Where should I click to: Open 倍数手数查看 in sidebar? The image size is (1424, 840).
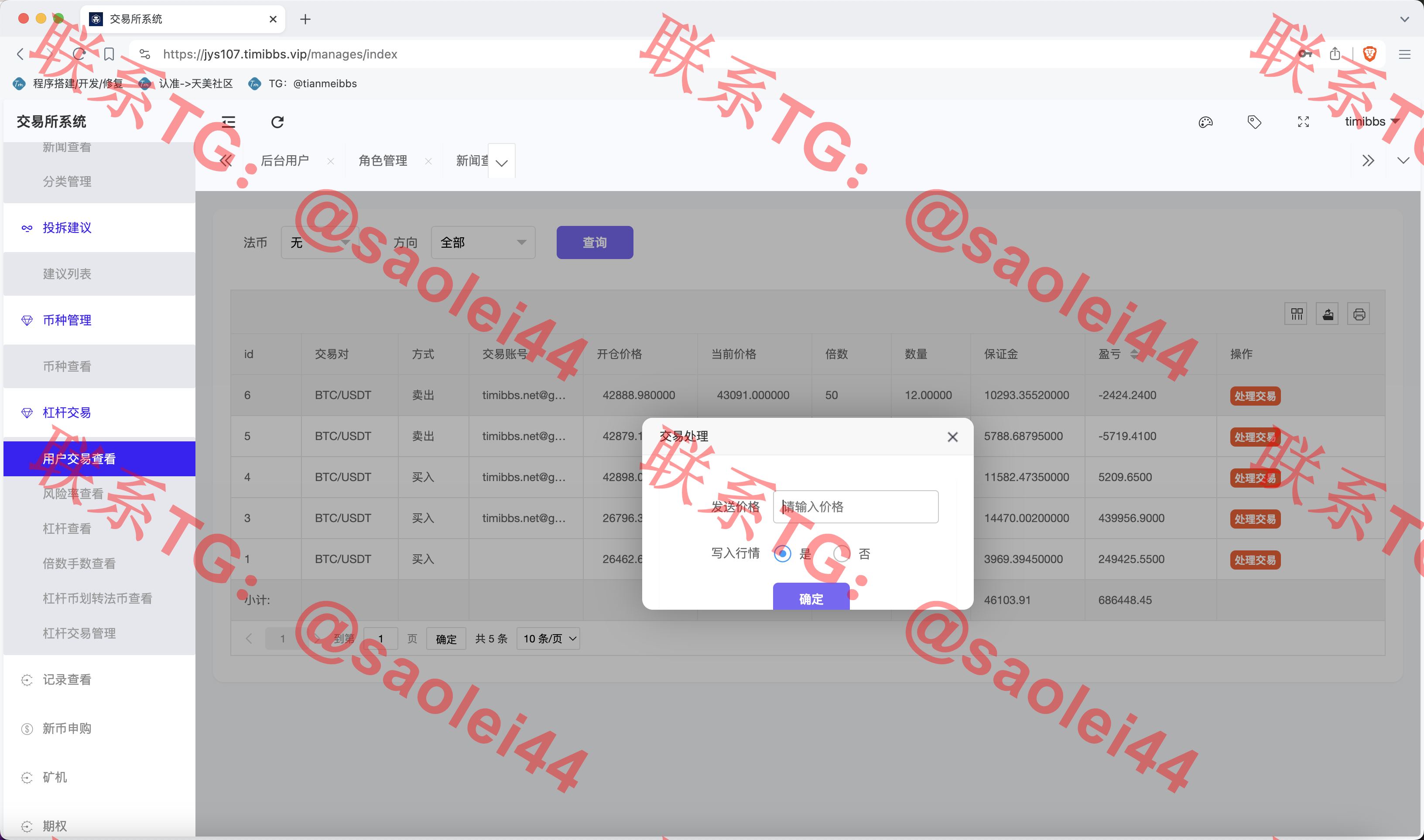coord(99,563)
